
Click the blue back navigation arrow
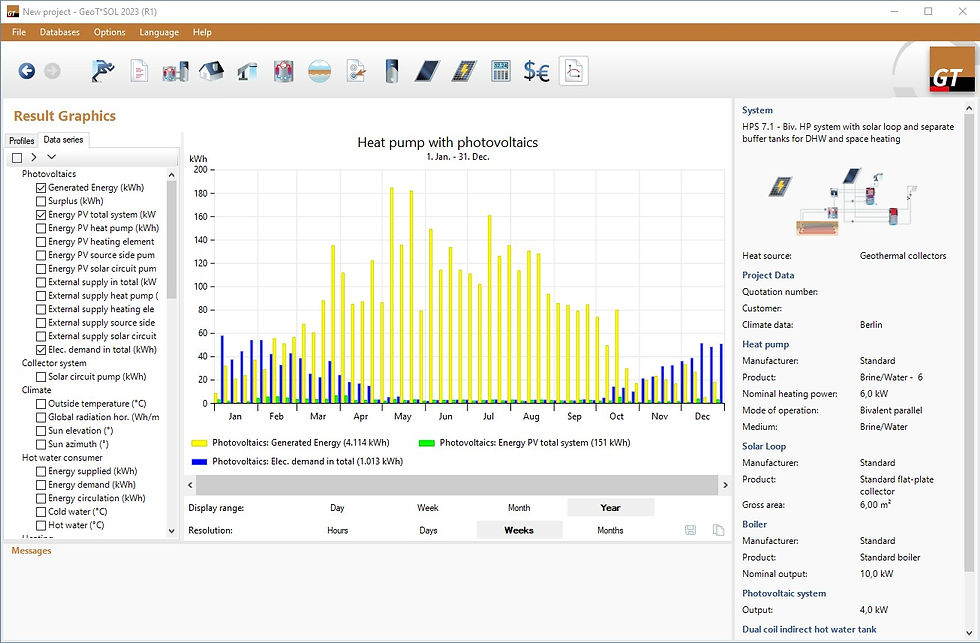tap(27, 71)
